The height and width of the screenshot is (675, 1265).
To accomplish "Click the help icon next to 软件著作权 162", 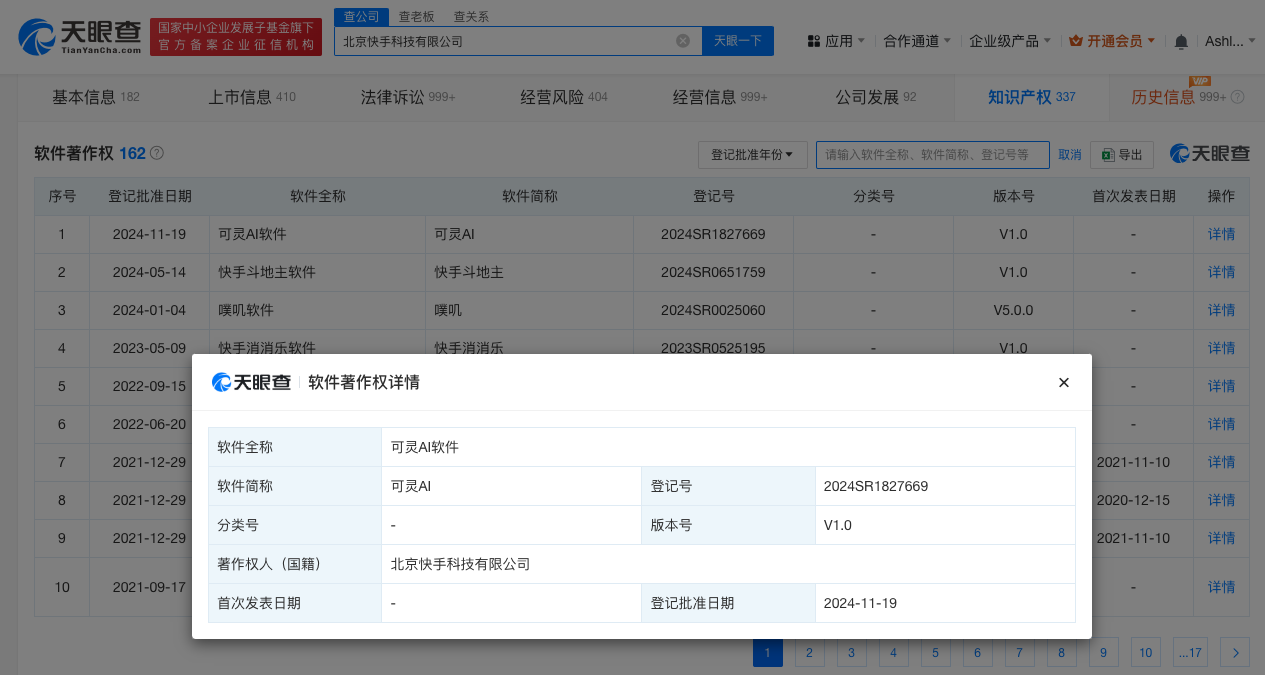I will (x=157, y=154).
